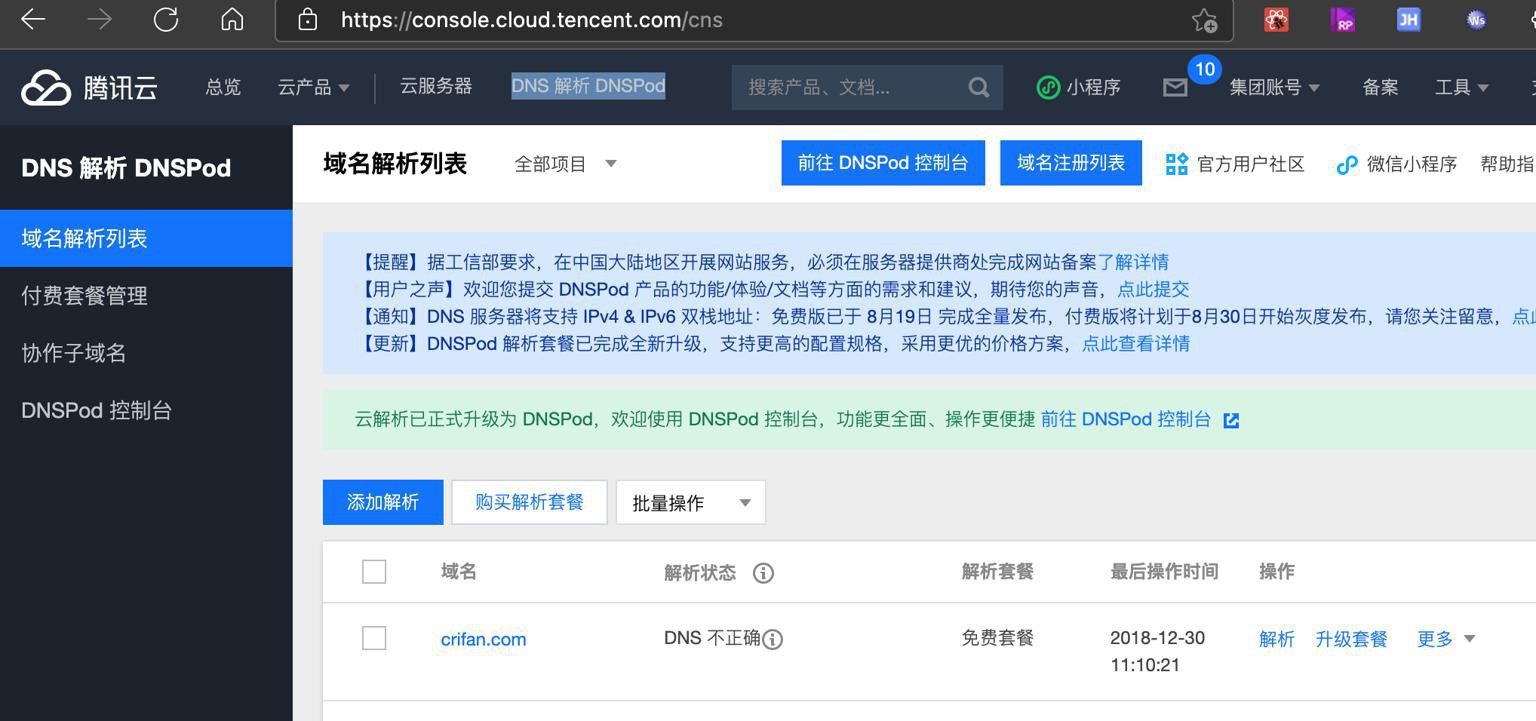Click the Tencent Cloud logo
This screenshot has width=1536, height=721.
point(89,88)
